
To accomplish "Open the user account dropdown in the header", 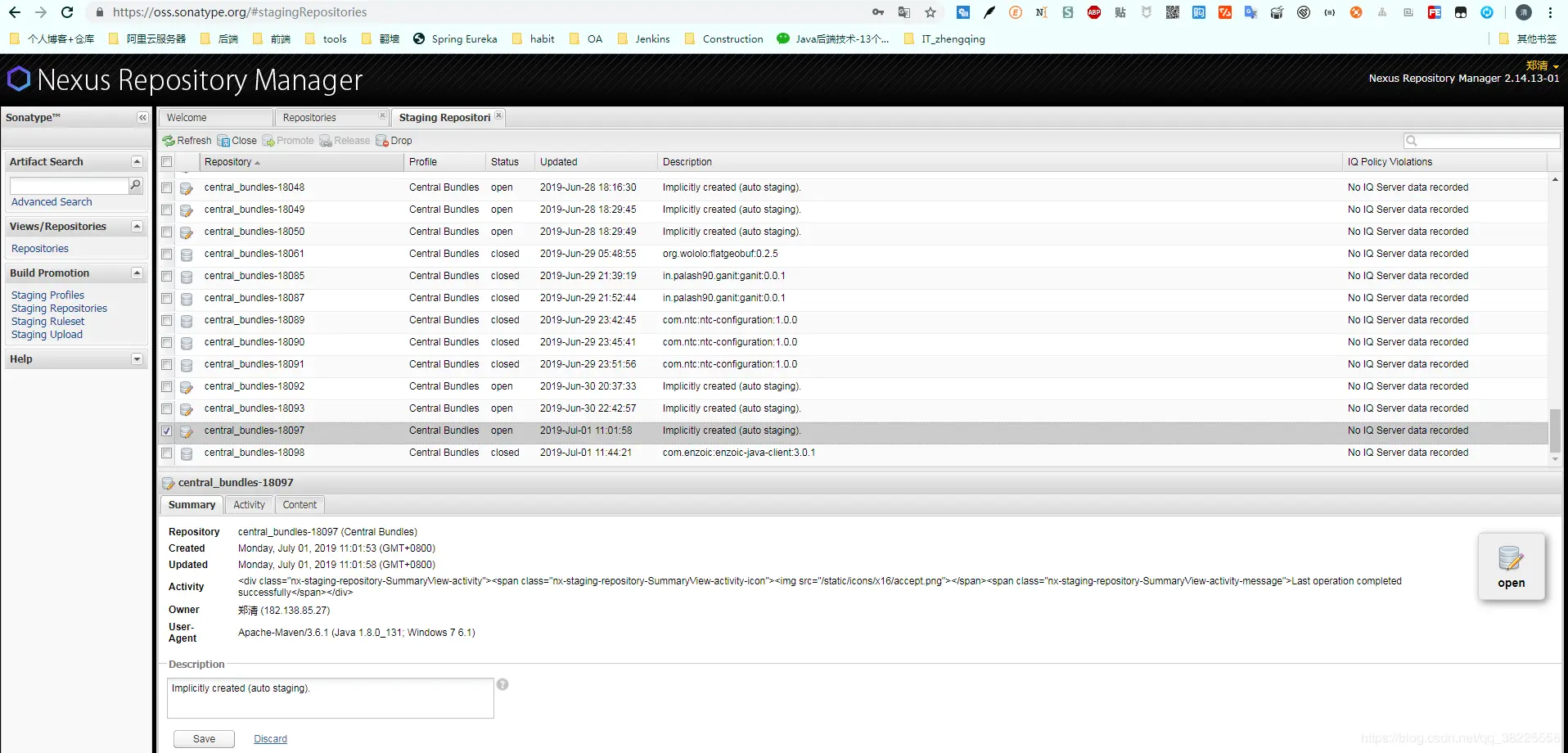I will [x=1542, y=65].
